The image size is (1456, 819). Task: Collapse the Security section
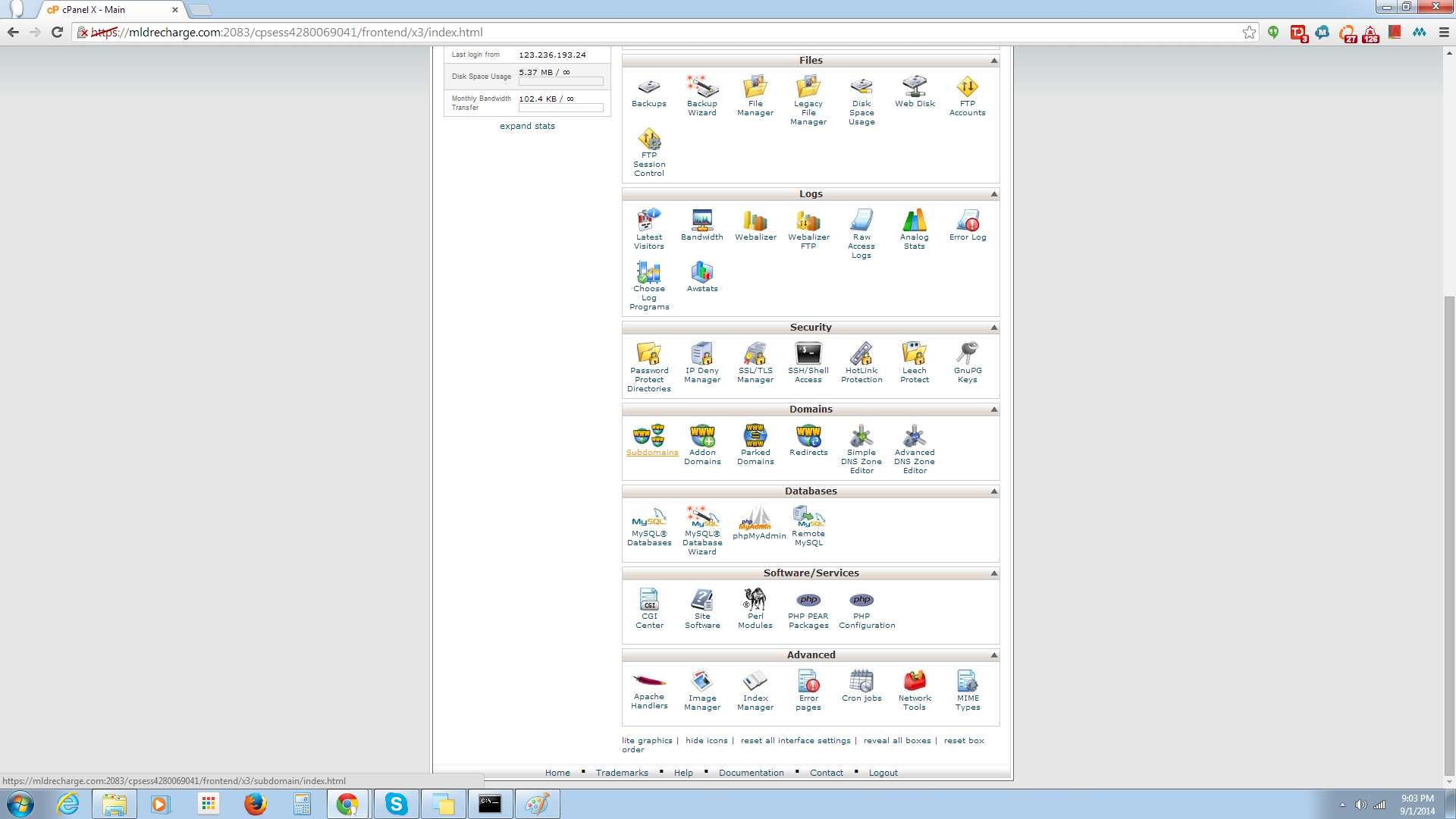click(993, 328)
